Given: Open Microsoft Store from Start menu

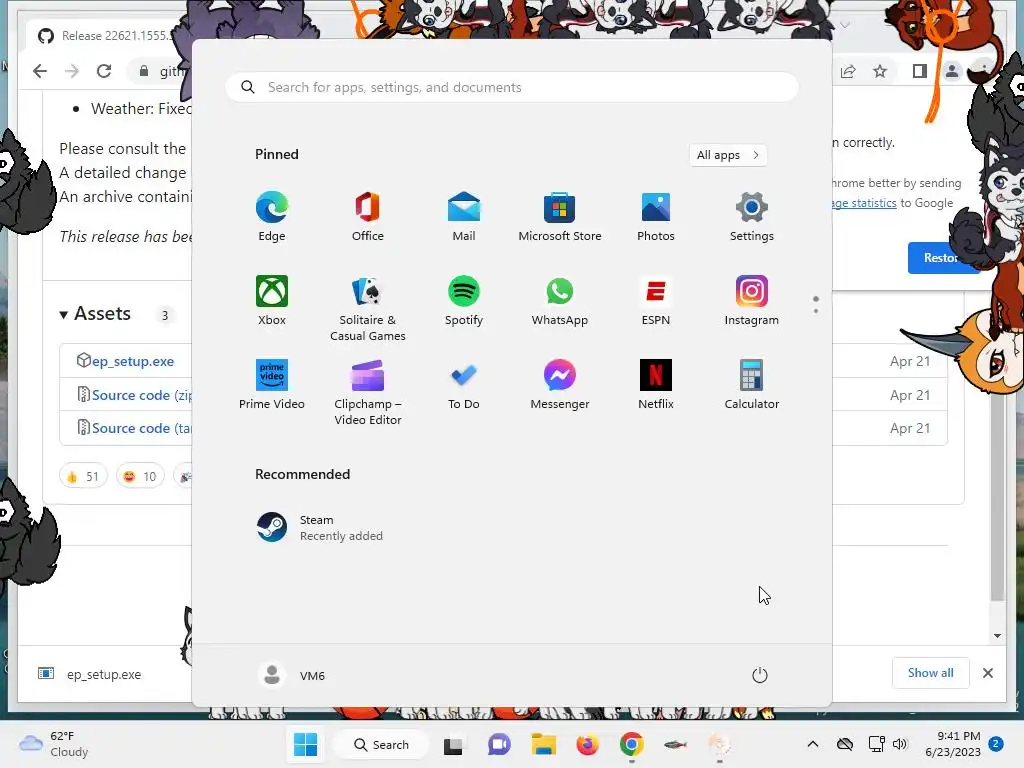Looking at the screenshot, I should tap(560, 217).
